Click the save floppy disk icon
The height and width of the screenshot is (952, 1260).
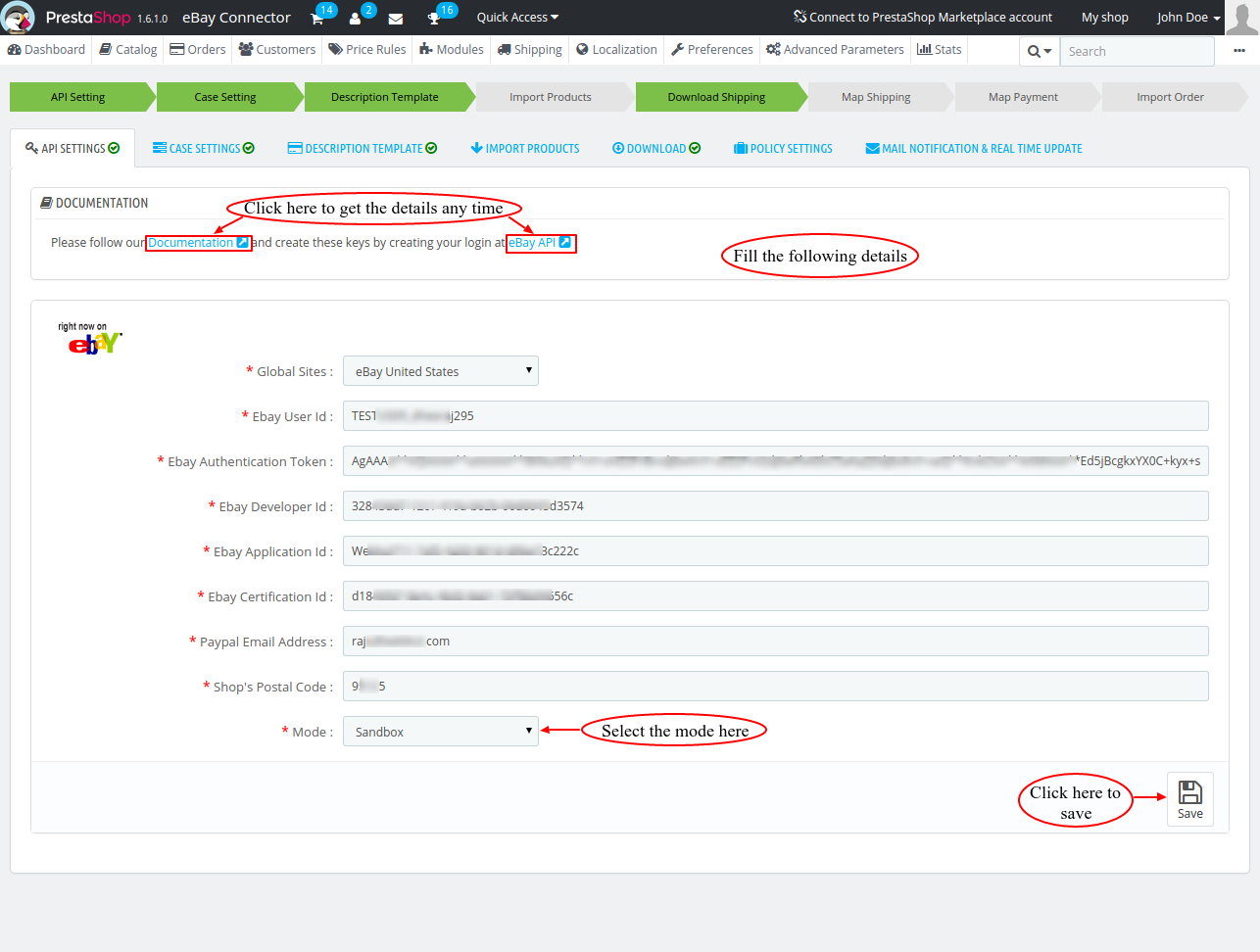(x=1190, y=791)
